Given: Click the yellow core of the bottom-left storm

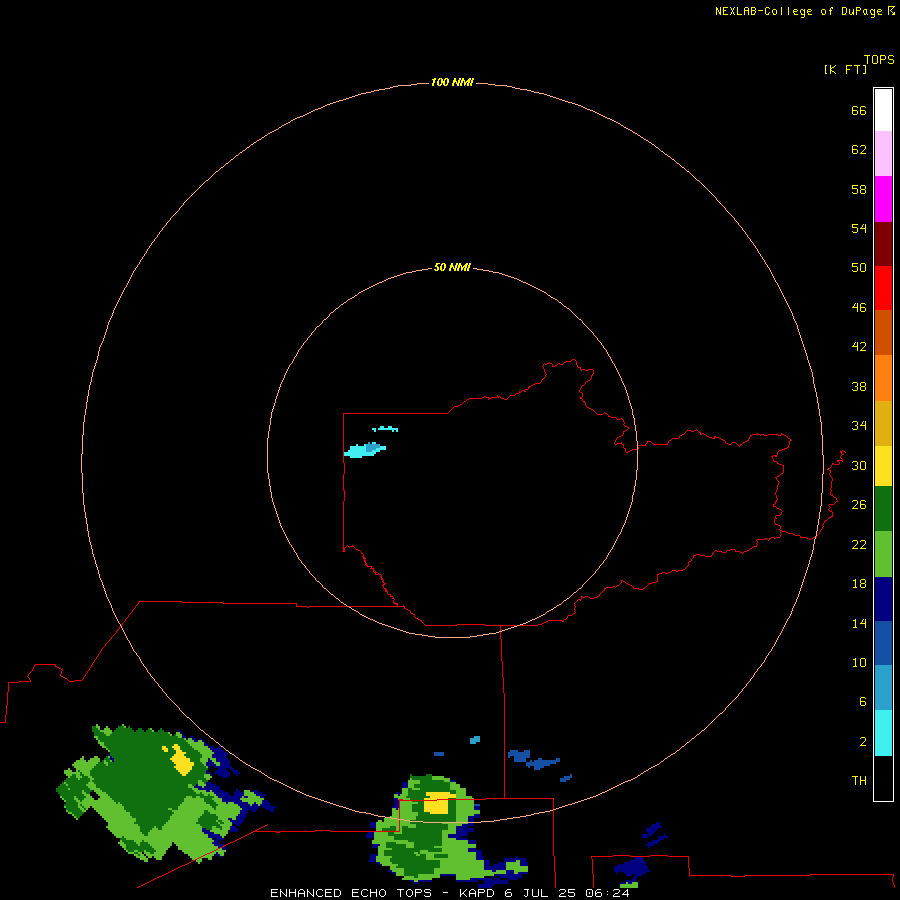Looking at the screenshot, I should click(x=181, y=759).
